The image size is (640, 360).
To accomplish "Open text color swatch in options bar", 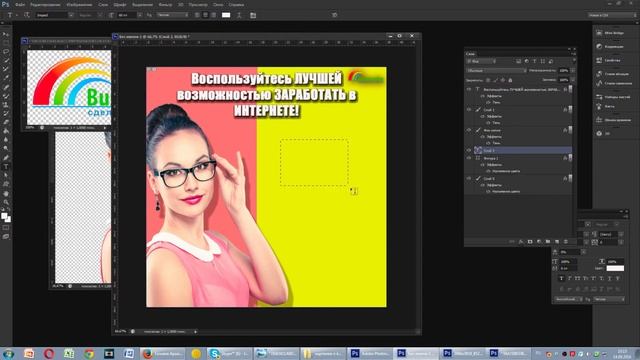I will point(226,15).
